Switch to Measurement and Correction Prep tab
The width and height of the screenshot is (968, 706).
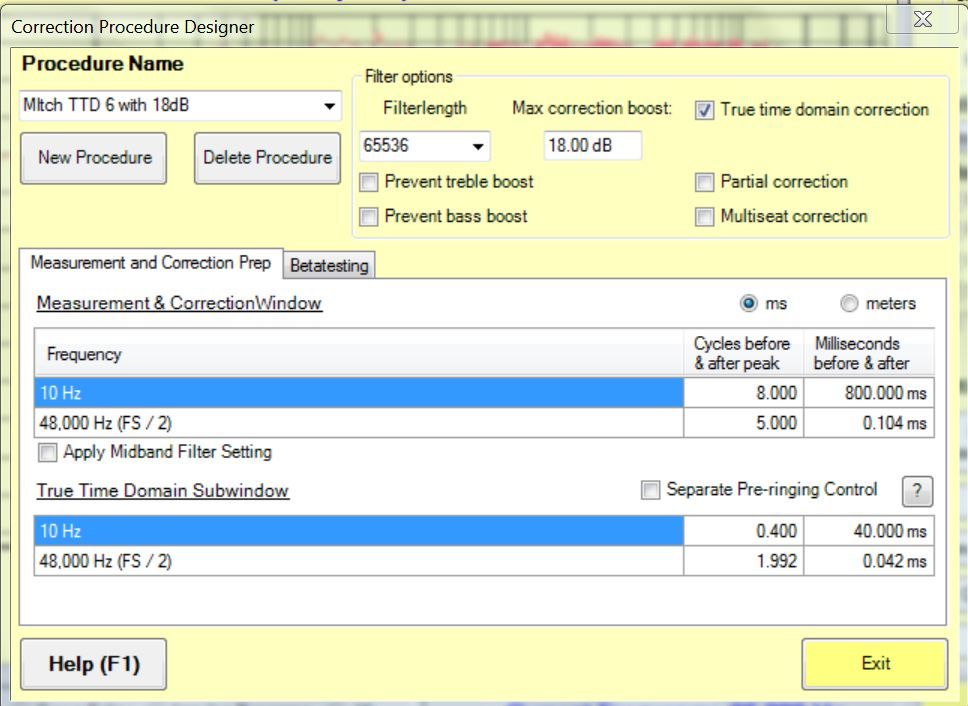click(151, 264)
